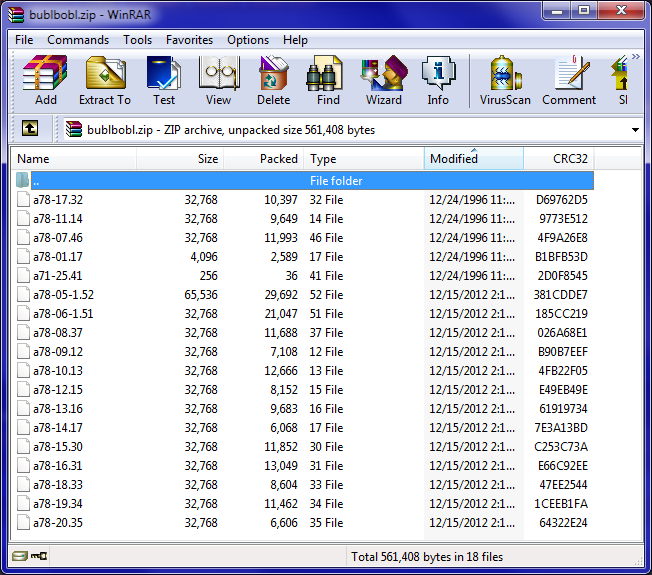Screen dimensions: 652x575
Task: Sort by Name column header
Action: point(74,158)
